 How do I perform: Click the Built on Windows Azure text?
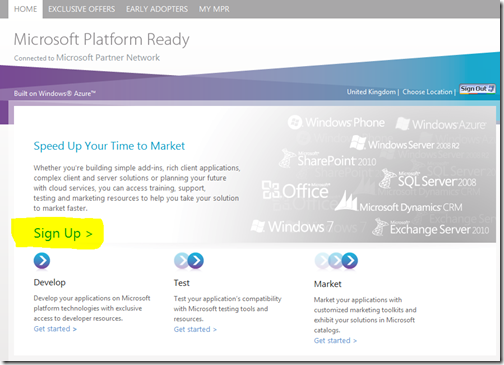pos(55,93)
